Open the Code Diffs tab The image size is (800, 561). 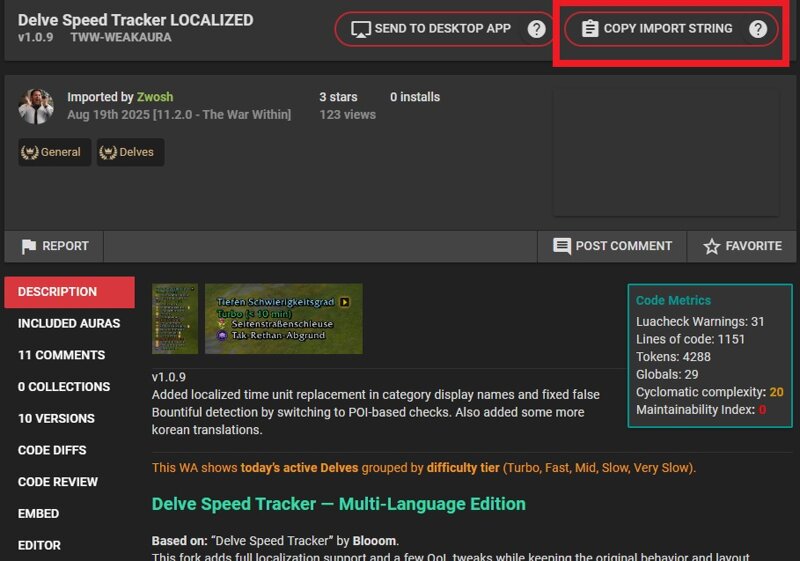pyautogui.click(x=69, y=450)
